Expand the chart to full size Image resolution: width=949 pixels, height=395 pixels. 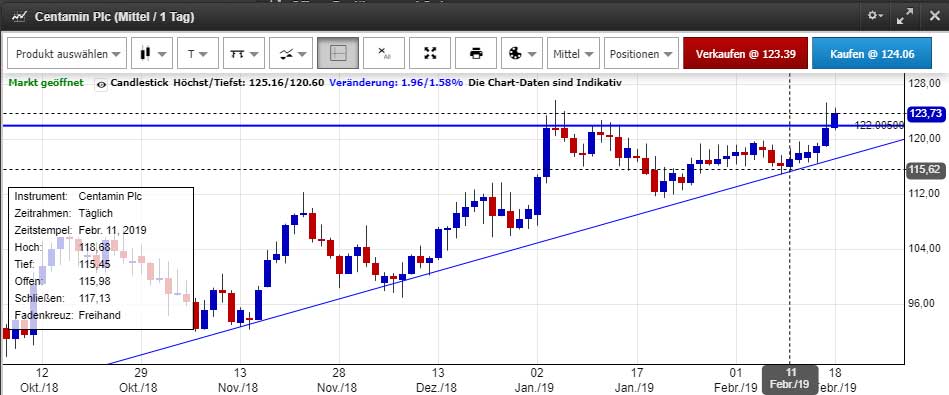pyautogui.click(x=905, y=16)
